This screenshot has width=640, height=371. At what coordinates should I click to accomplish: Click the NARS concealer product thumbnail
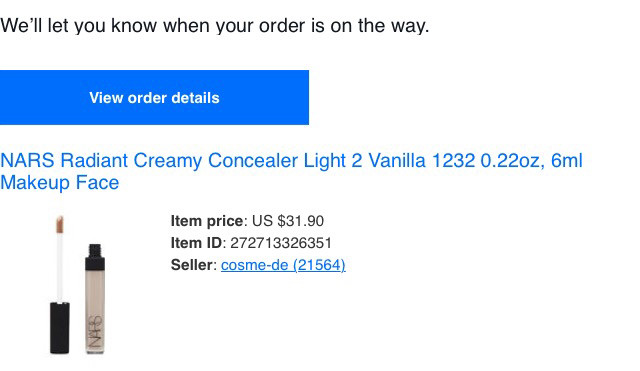tap(78, 284)
